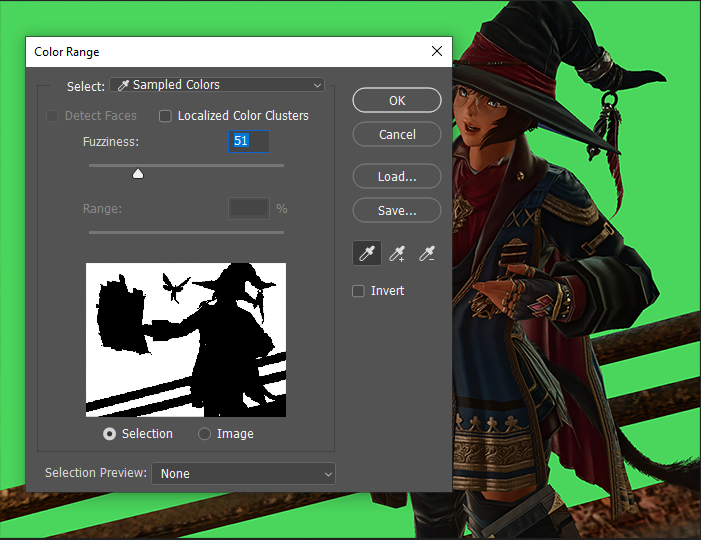Open the Load... settings button
The width and height of the screenshot is (701, 540).
[x=397, y=176]
